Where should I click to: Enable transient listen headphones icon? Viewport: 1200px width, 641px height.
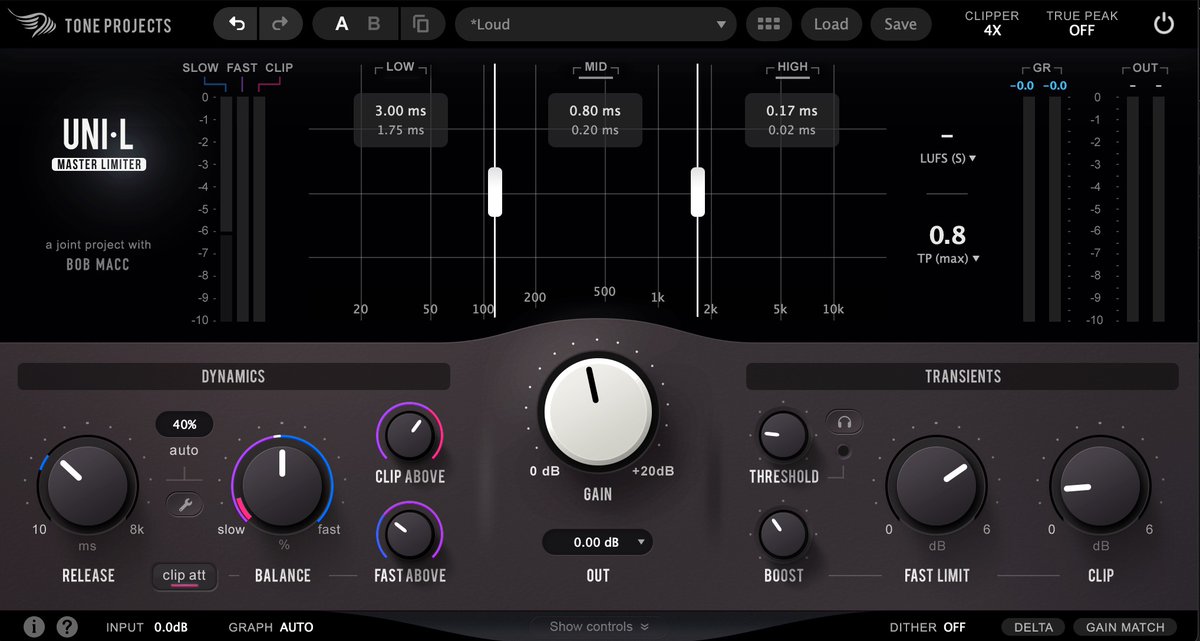(x=844, y=423)
